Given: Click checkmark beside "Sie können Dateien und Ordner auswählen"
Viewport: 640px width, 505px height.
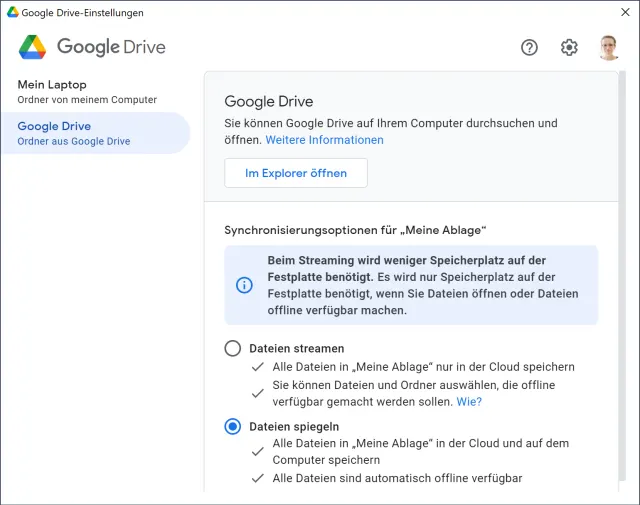Looking at the screenshot, I should point(258,393).
